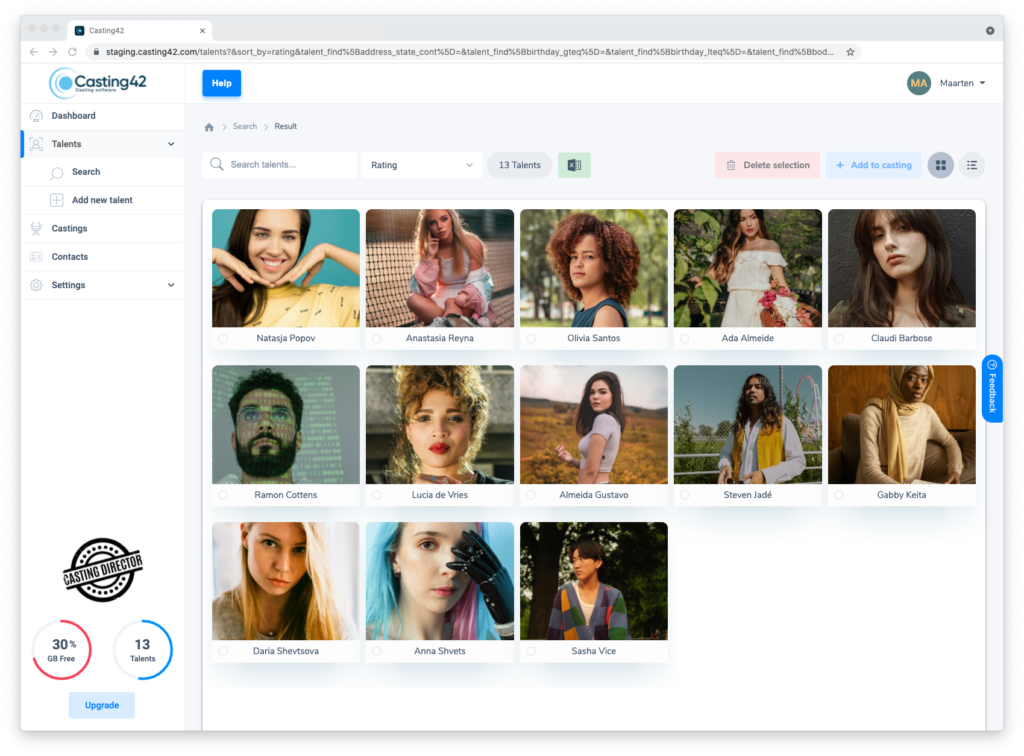Click the Search breadcrumb link
This screenshot has height=756, width=1024.
[x=245, y=127]
